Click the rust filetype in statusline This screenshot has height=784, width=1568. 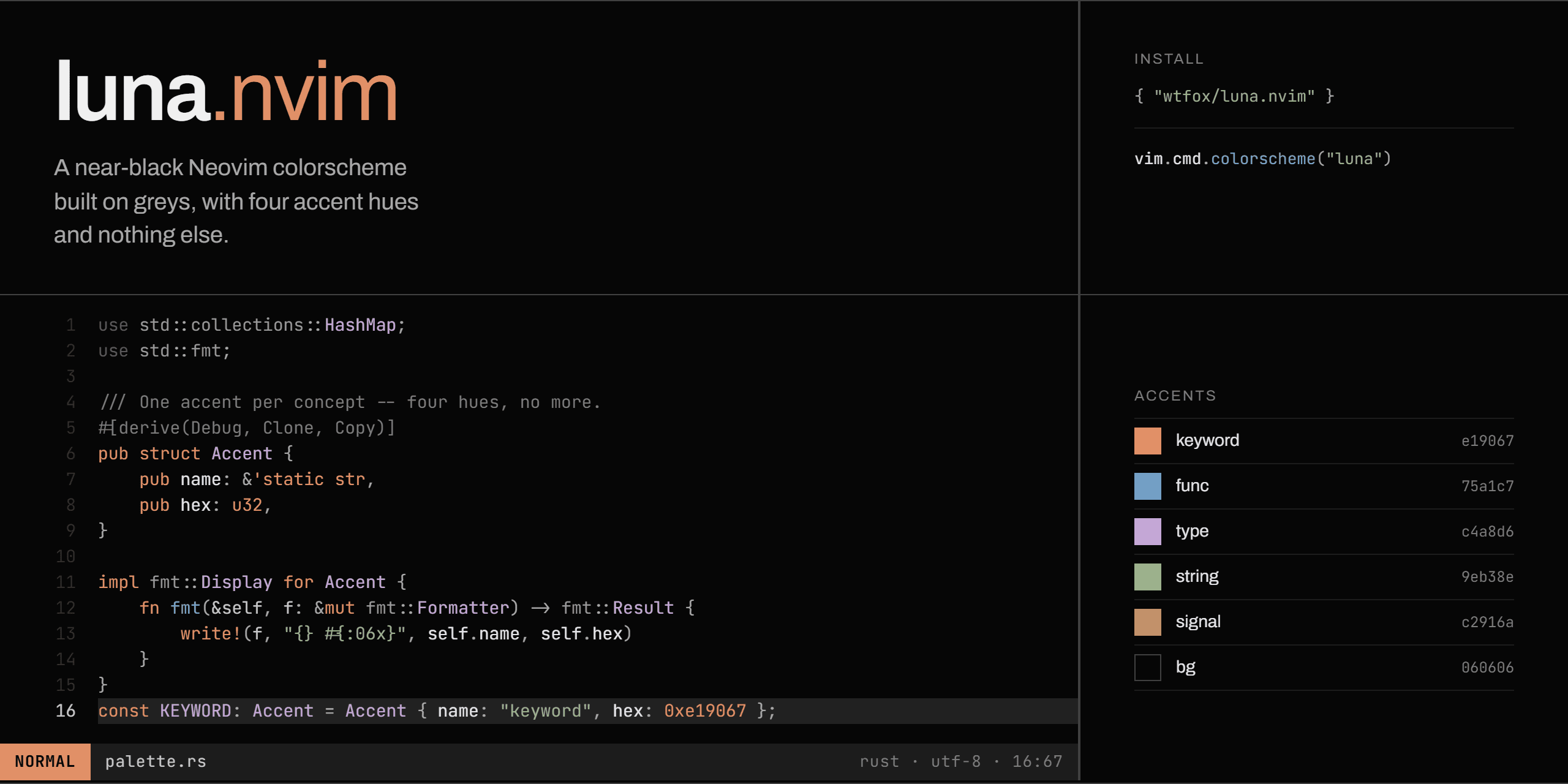879,761
